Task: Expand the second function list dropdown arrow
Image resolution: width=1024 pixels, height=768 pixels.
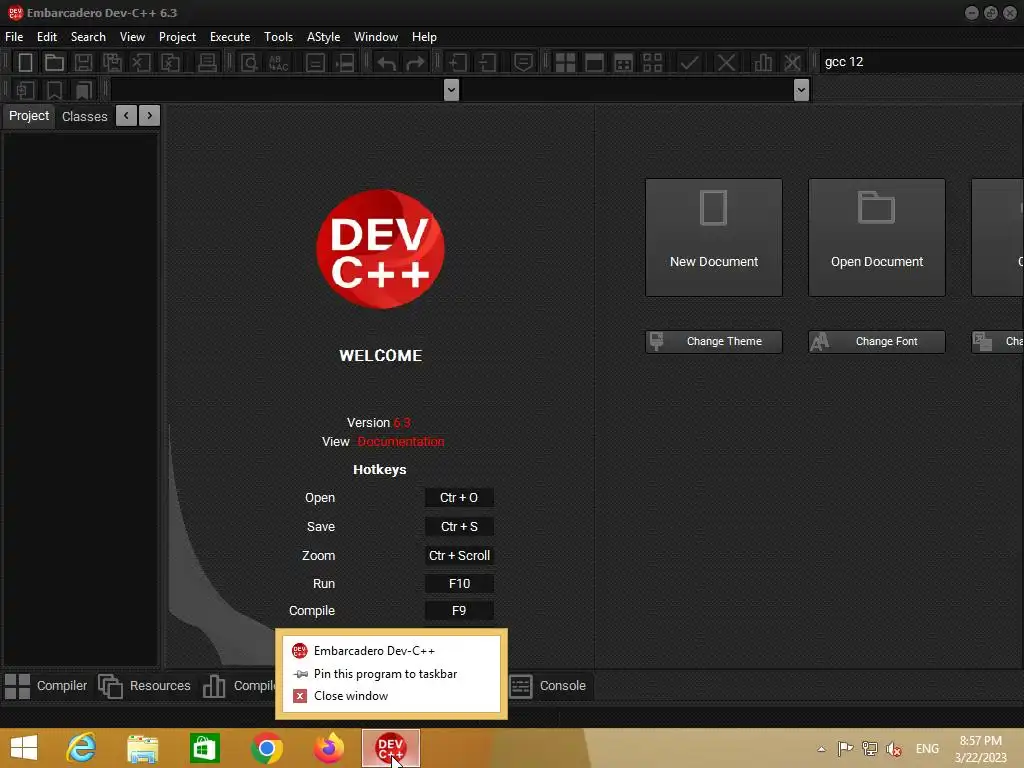Action: point(801,90)
